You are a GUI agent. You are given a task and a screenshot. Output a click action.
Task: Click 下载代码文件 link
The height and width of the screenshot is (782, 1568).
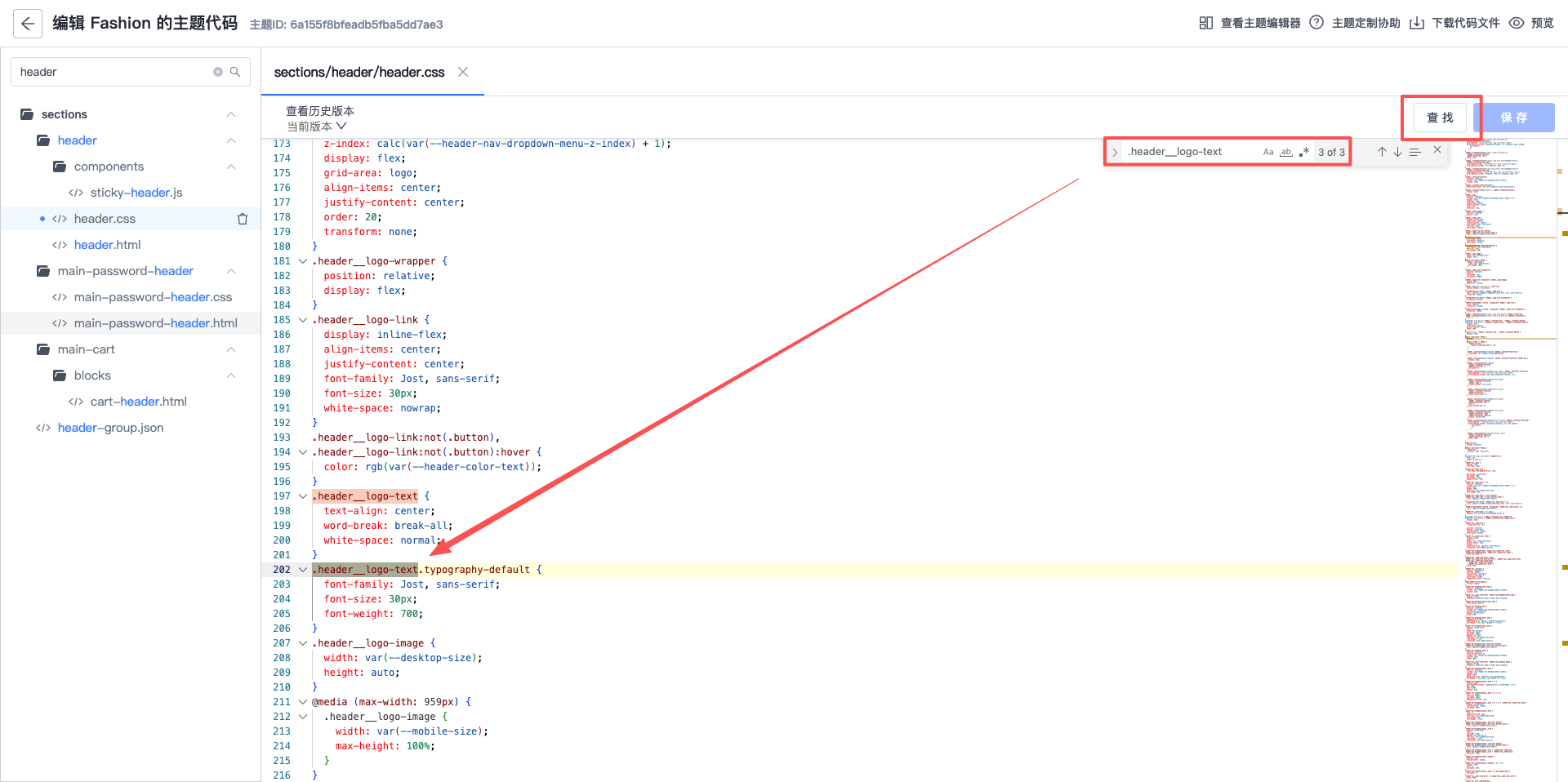tap(1465, 23)
